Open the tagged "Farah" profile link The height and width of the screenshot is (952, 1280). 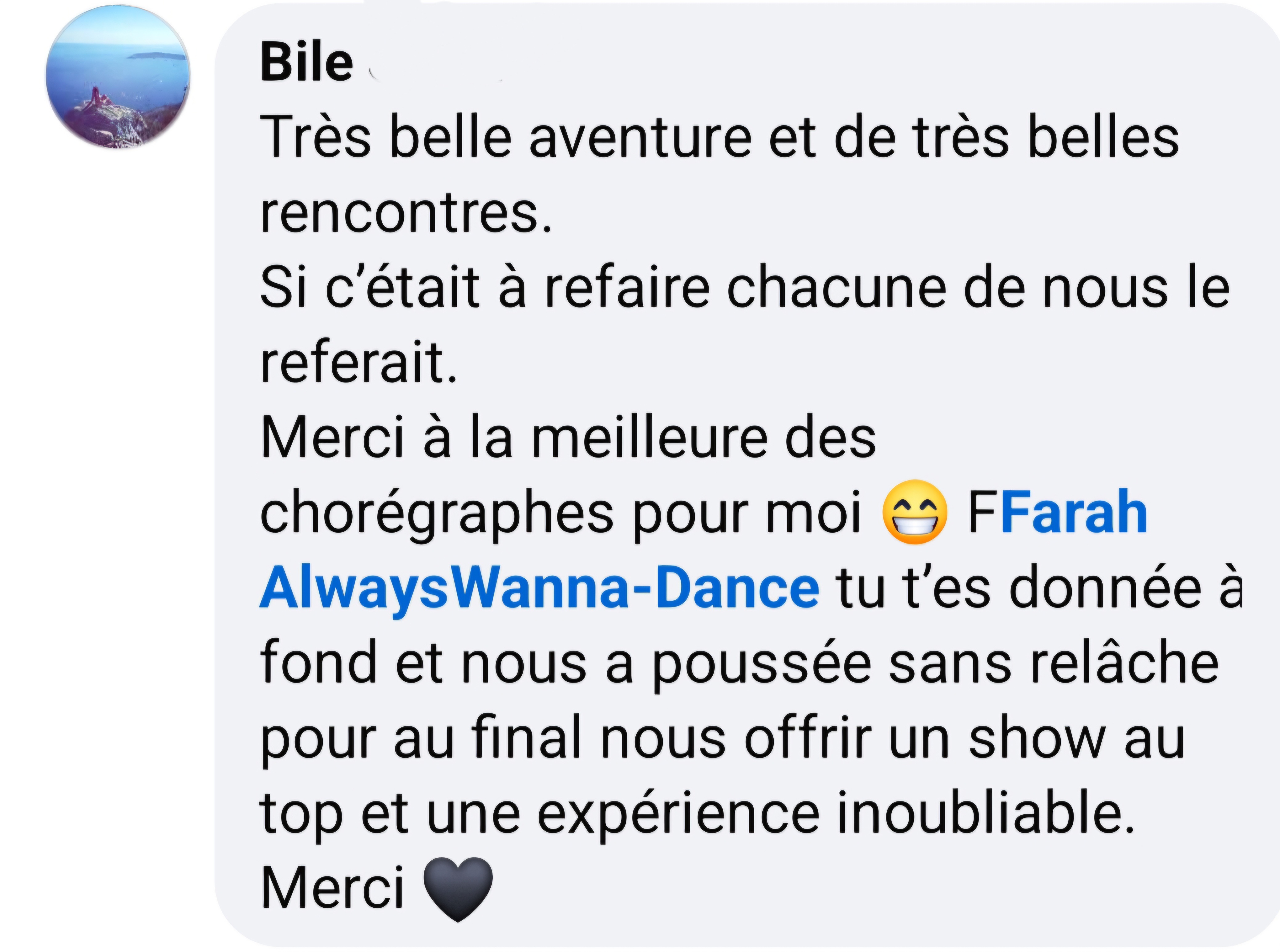(1074, 512)
